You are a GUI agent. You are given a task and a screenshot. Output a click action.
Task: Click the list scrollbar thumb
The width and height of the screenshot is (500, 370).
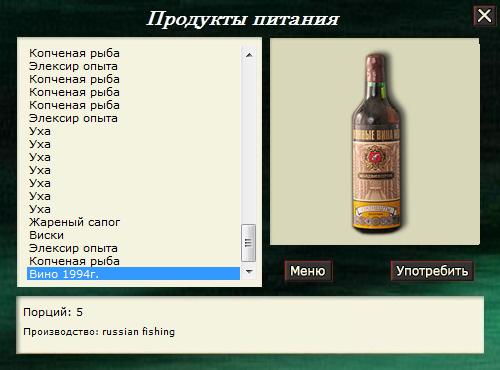249,243
